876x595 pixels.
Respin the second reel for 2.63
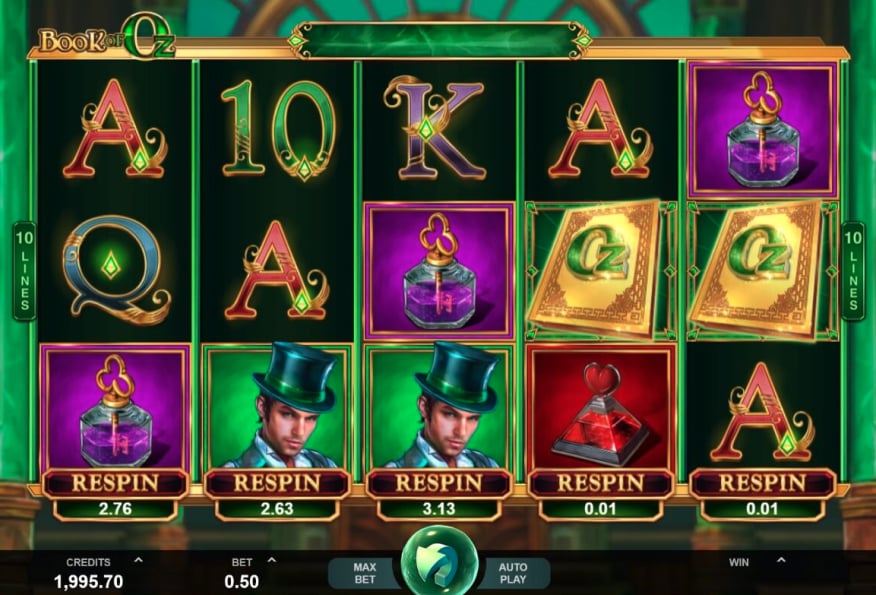pyautogui.click(x=278, y=483)
